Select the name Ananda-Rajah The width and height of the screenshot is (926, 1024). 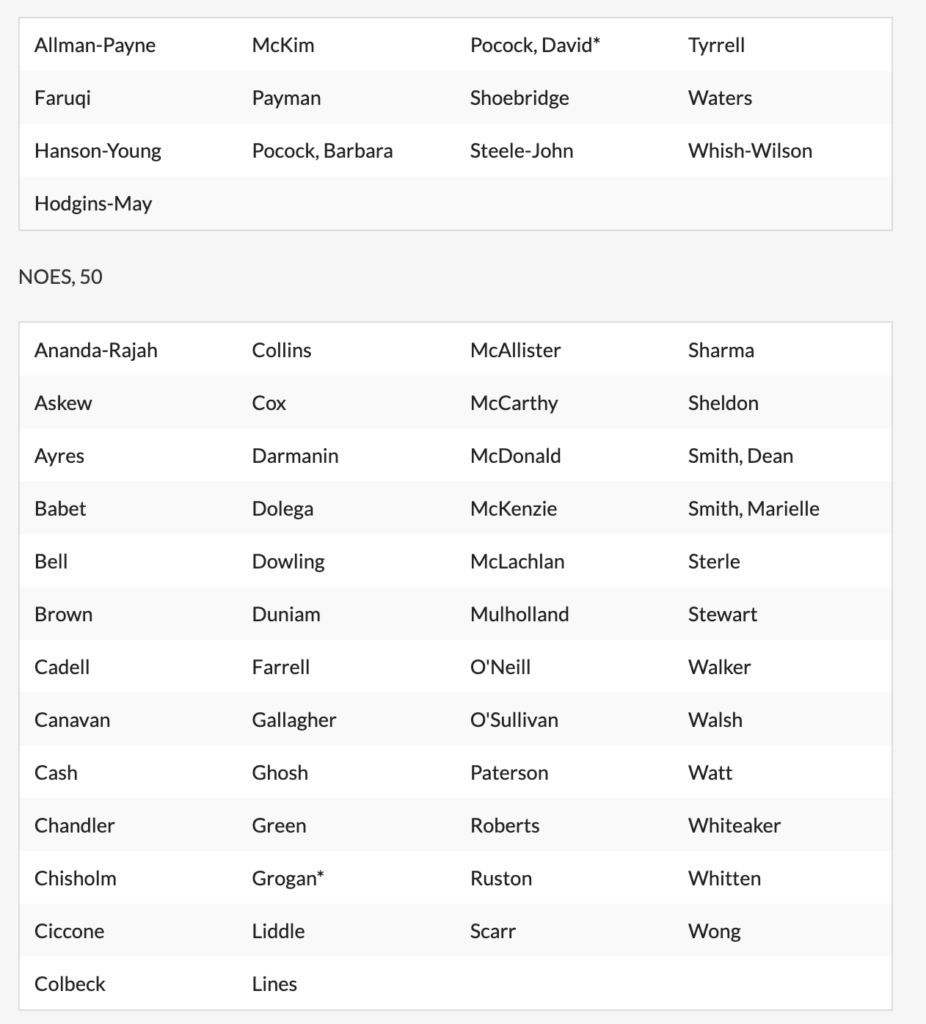coord(96,351)
